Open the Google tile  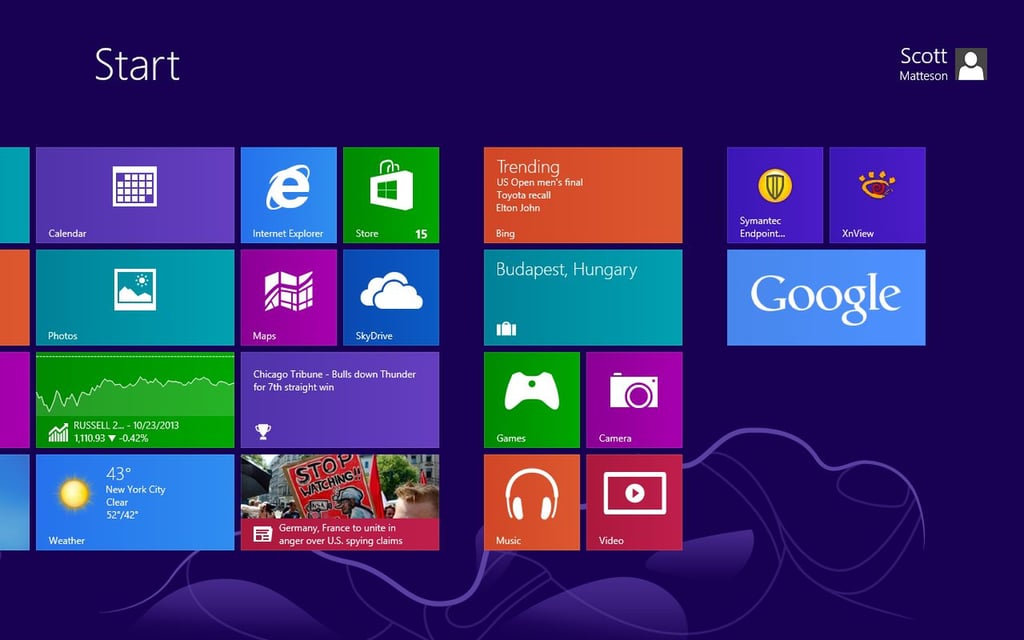[826, 298]
